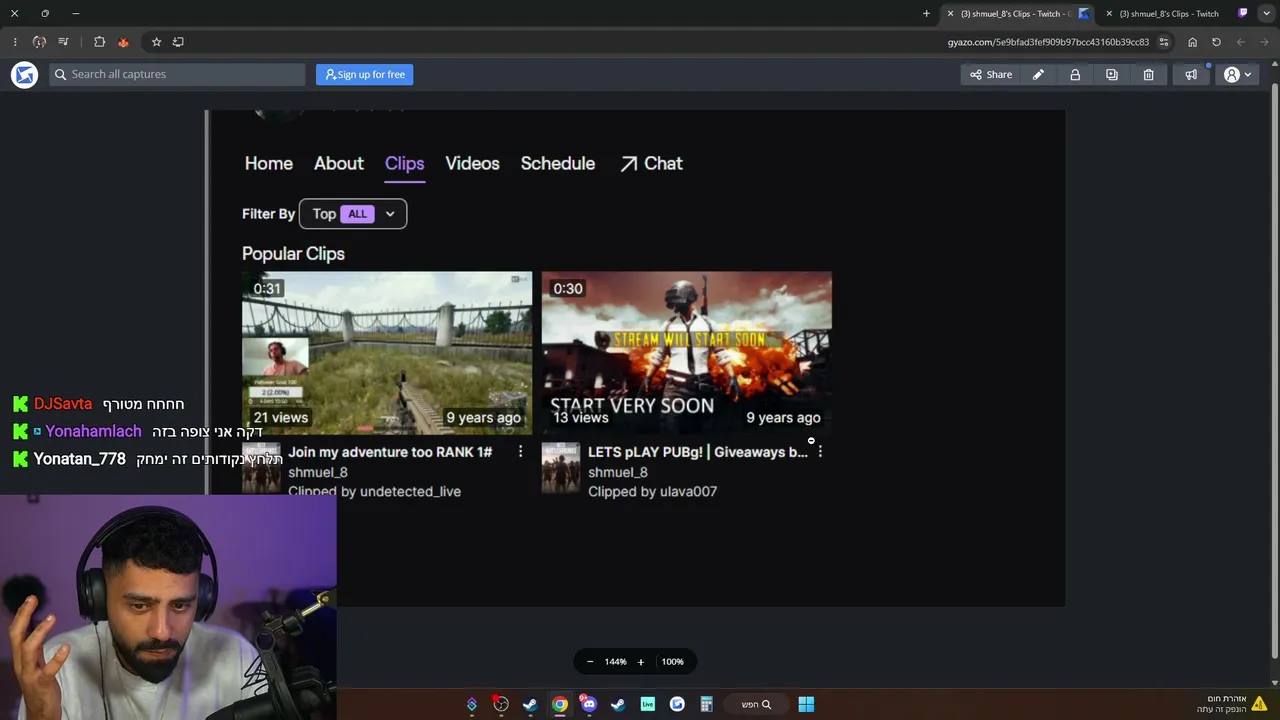The width and height of the screenshot is (1280, 720).
Task: Expand the user account menu
Action: (x=1238, y=75)
